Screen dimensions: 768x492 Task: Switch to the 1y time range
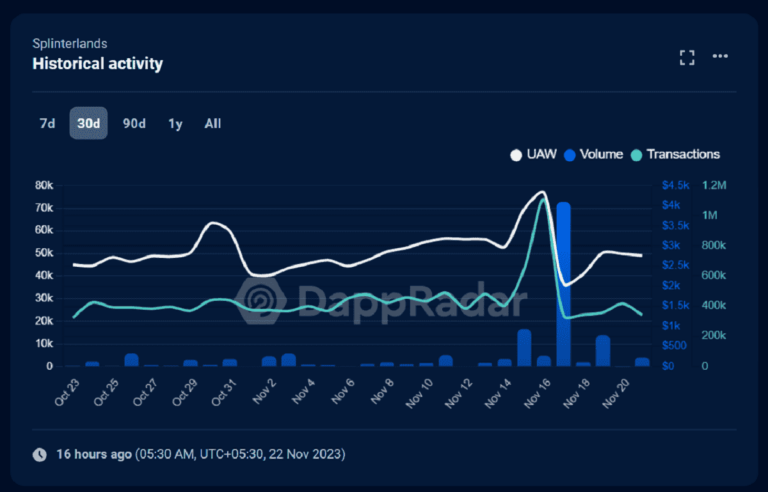175,124
